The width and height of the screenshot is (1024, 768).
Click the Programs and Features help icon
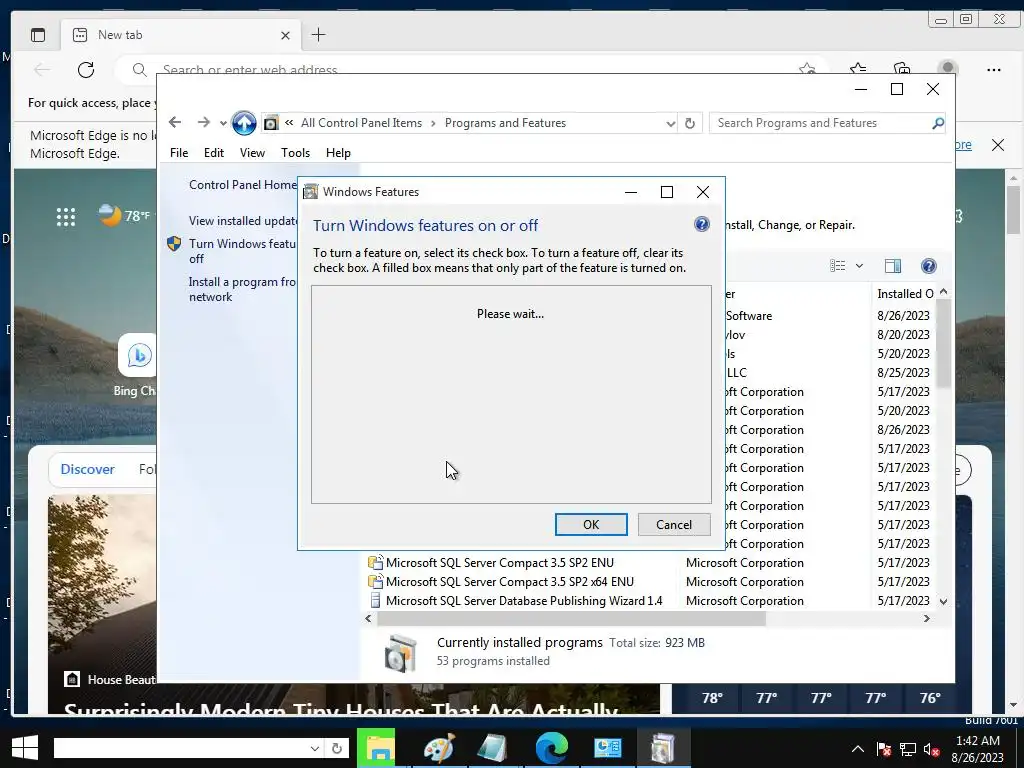(929, 266)
